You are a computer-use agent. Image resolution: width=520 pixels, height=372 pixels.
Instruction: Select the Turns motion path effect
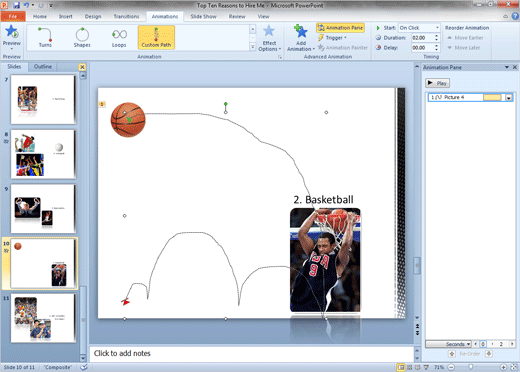[x=45, y=37]
